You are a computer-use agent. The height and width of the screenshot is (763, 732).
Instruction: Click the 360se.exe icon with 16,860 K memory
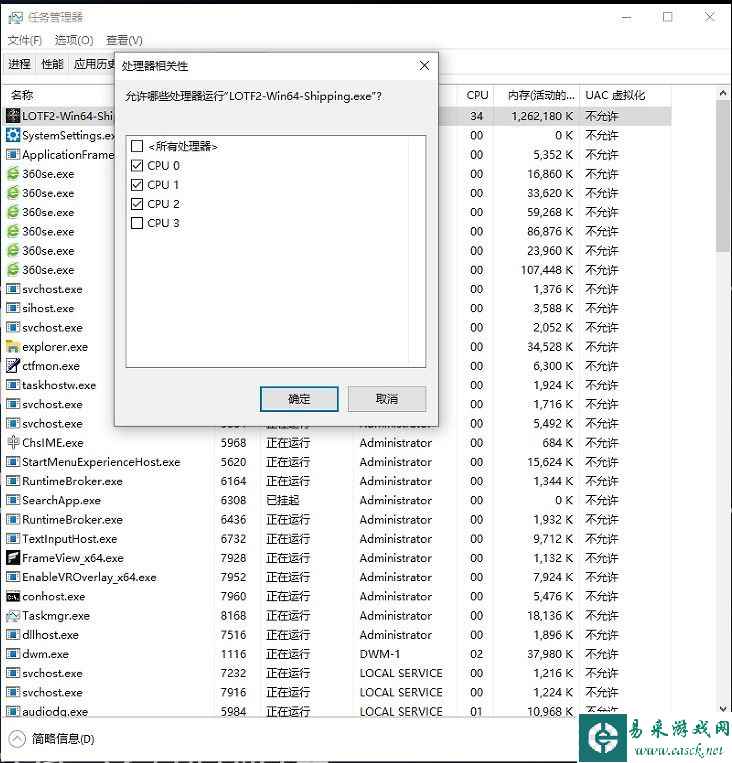[13, 174]
